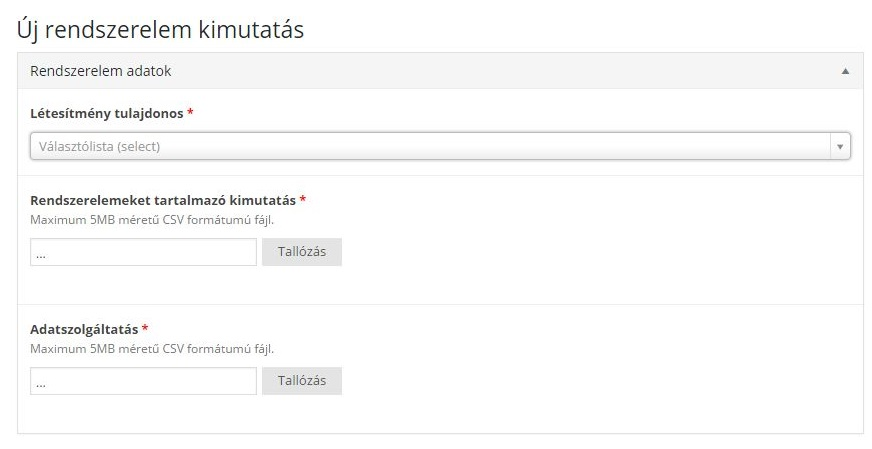Click the CSV size hint below Adatszolgáltatás label
Screen dimensions: 872x449
coord(152,349)
